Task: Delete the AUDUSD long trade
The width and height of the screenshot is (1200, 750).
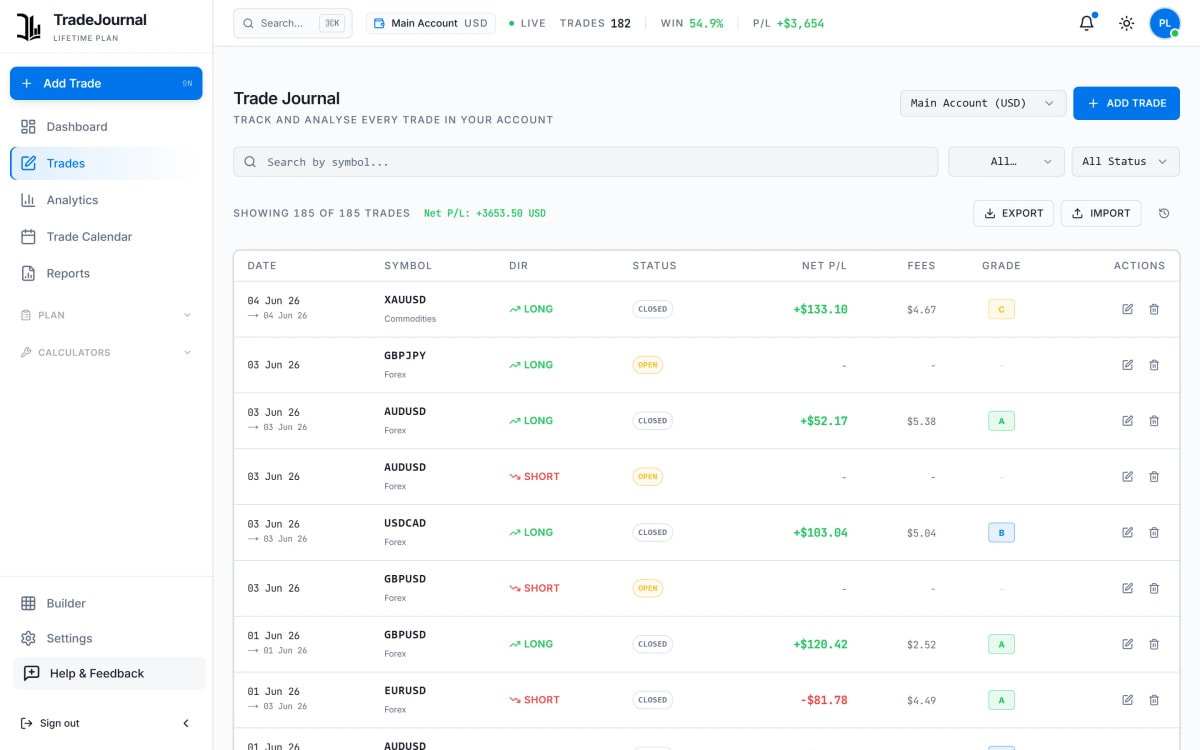Action: click(1154, 421)
